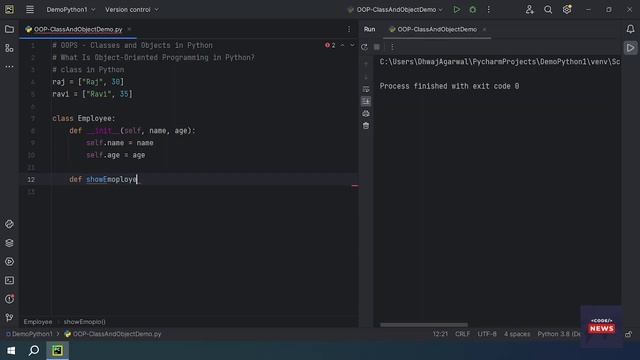Toggle read-only lock icon in status bar

pos(629,334)
